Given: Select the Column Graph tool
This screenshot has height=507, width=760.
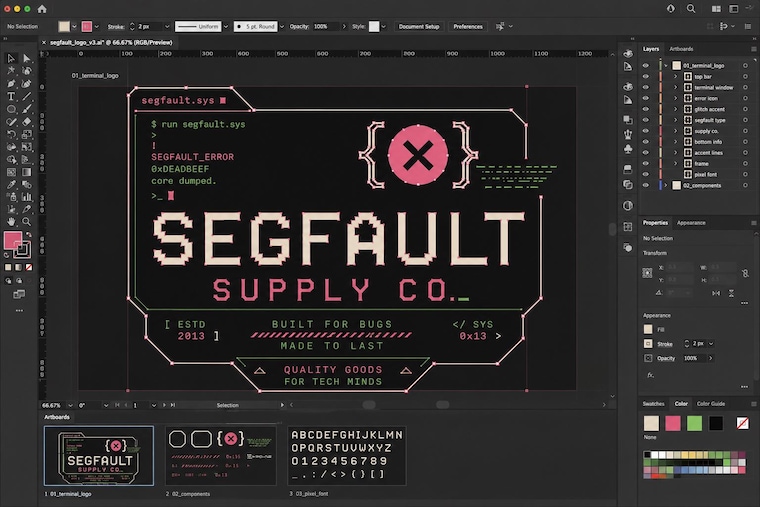Looking at the screenshot, I should click(x=27, y=197).
